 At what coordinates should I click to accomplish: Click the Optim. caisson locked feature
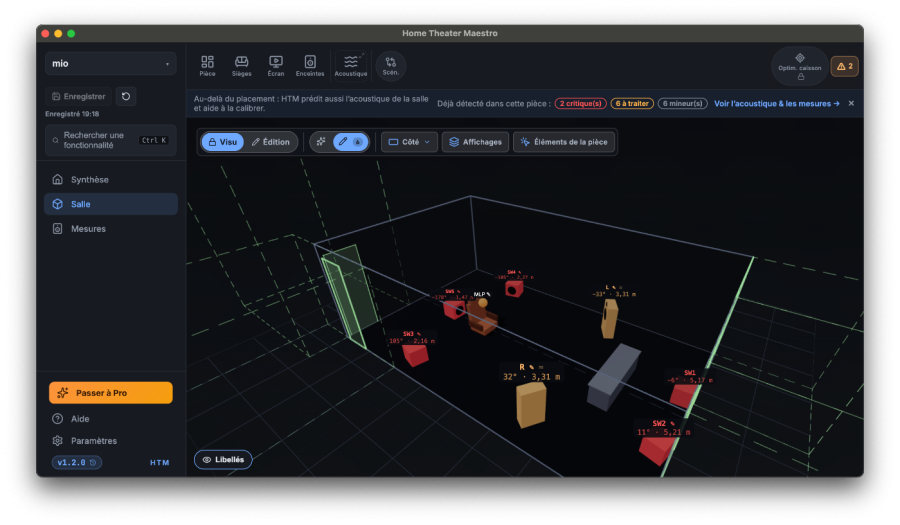(x=800, y=67)
